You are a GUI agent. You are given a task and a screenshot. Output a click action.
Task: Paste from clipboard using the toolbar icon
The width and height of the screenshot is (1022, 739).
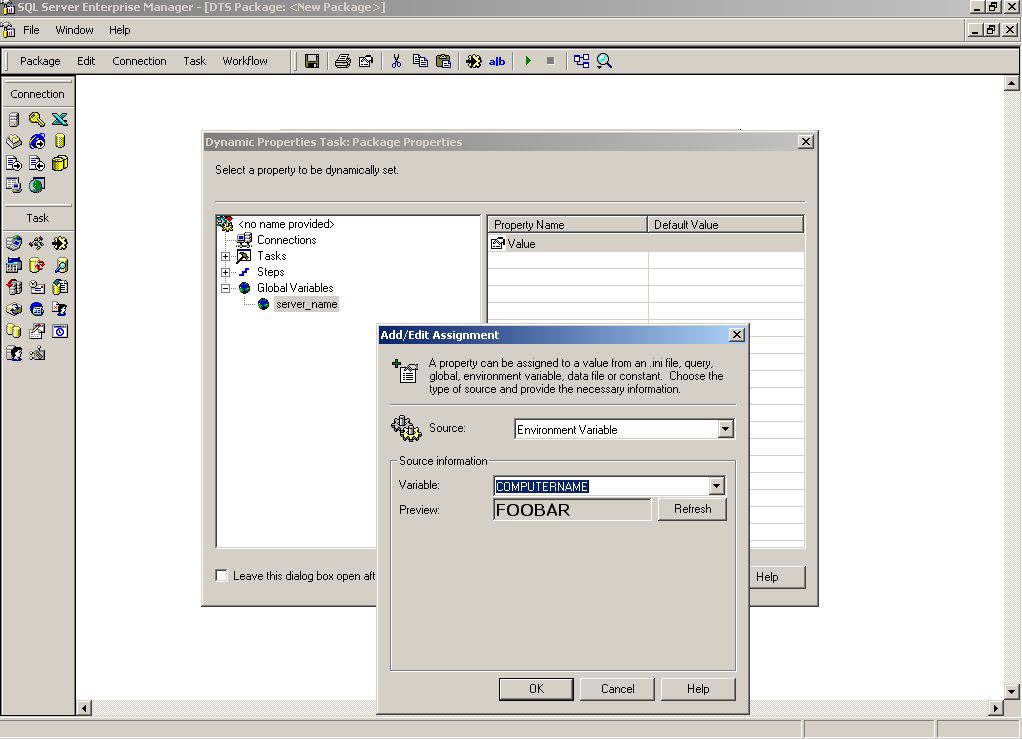[443, 61]
